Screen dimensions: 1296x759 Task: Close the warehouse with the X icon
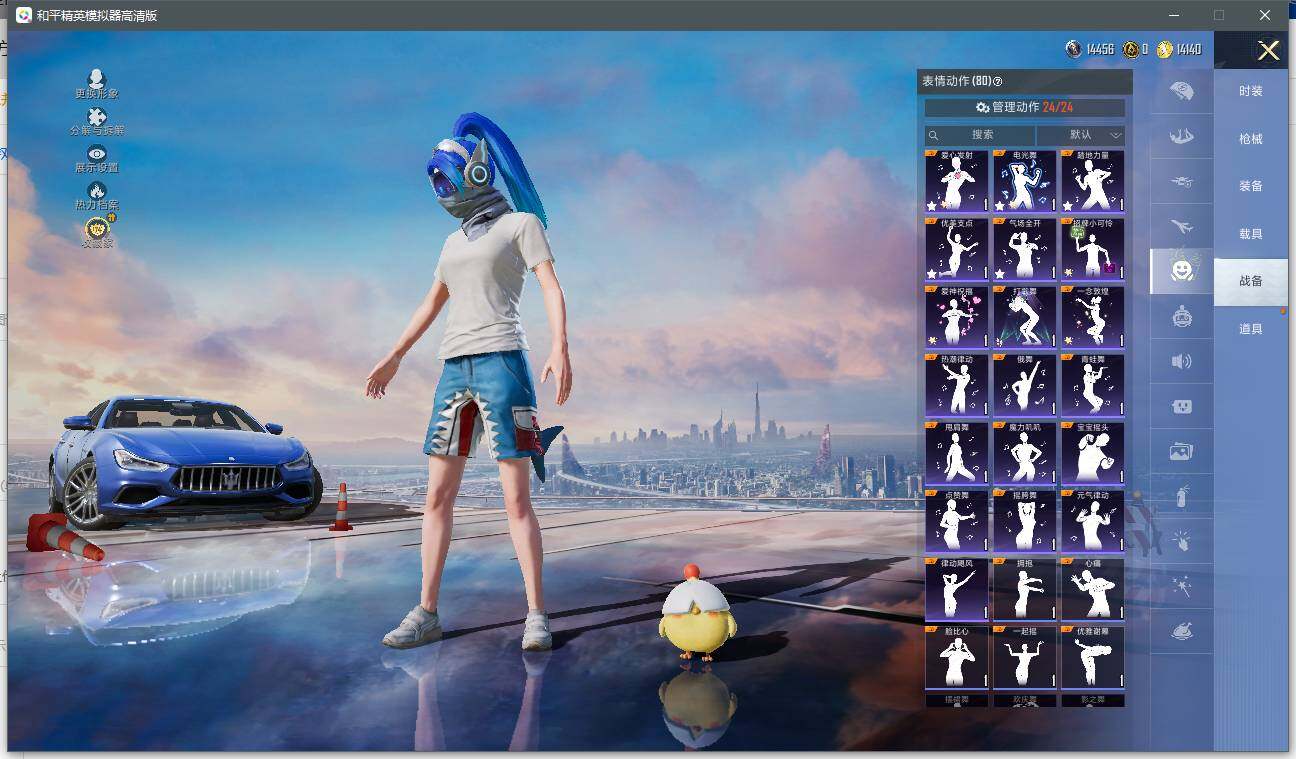(x=1268, y=51)
